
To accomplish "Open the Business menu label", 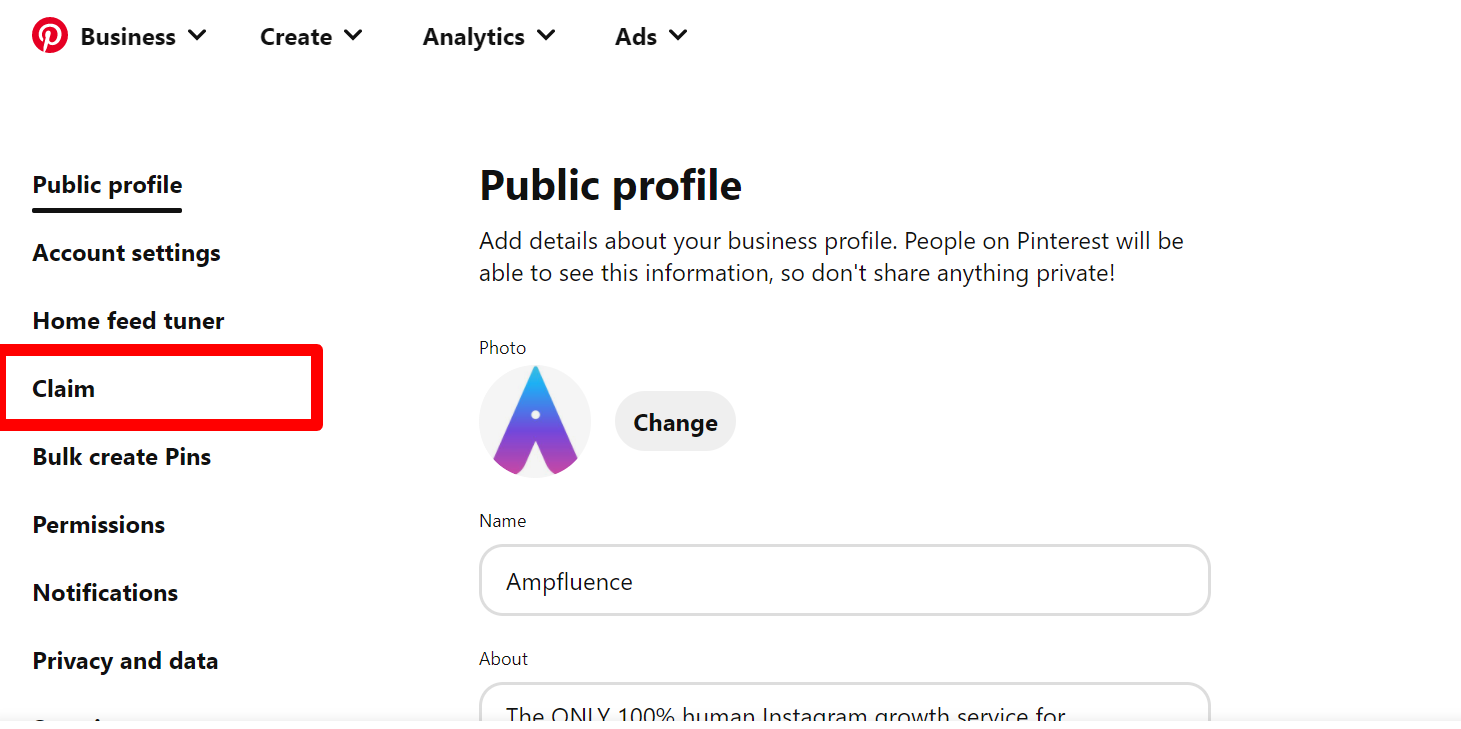I will point(128,37).
